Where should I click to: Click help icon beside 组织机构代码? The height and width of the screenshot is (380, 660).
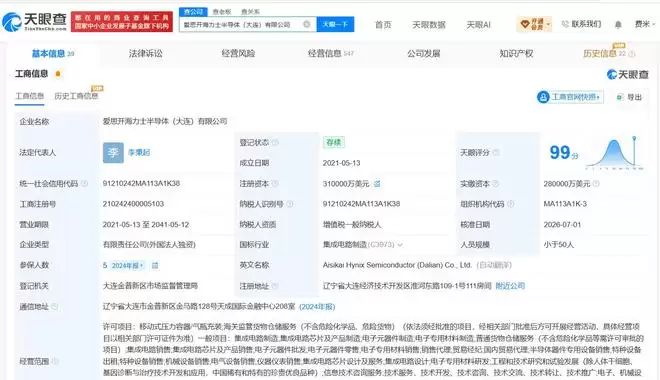pos(511,204)
